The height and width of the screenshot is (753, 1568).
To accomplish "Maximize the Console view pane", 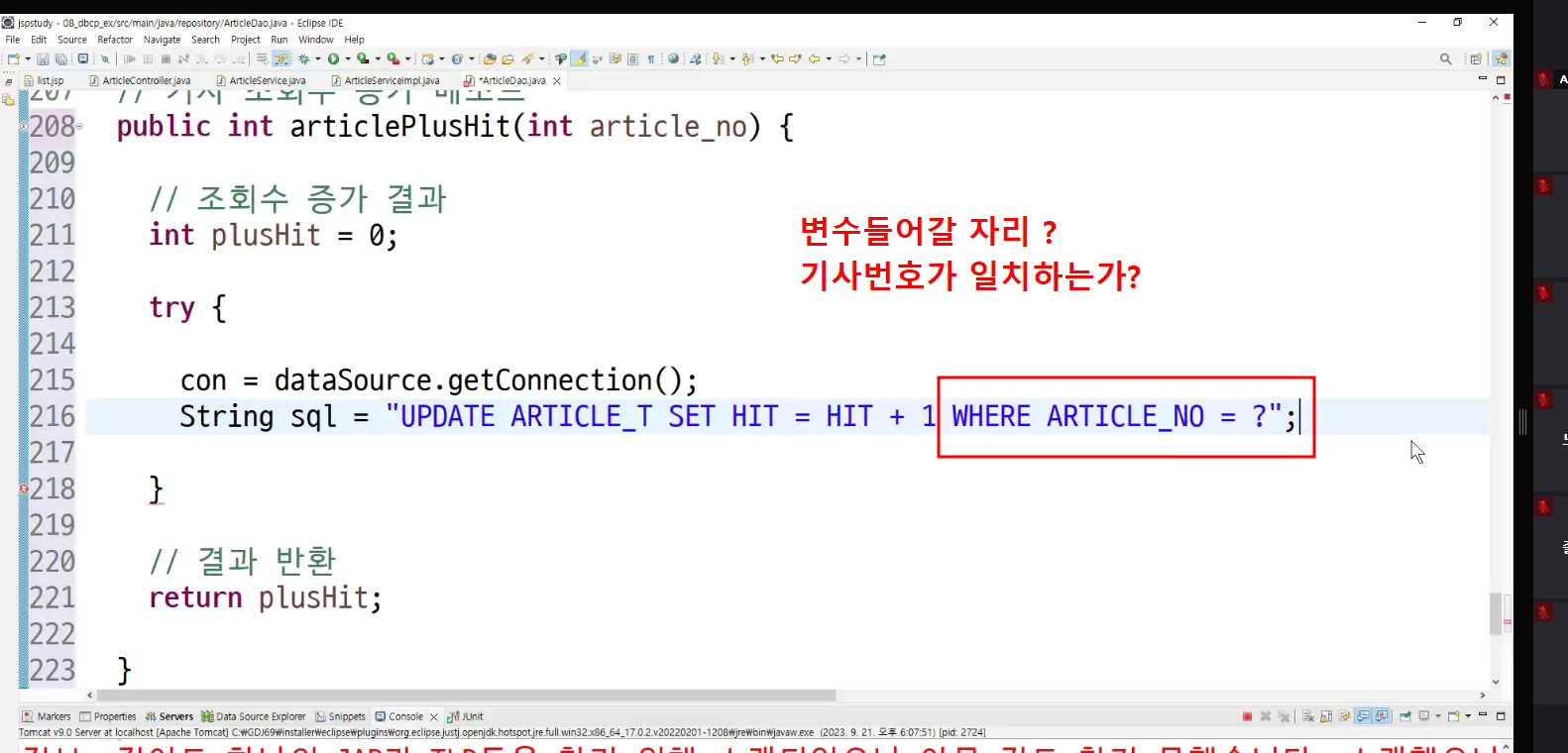I will (x=1501, y=716).
